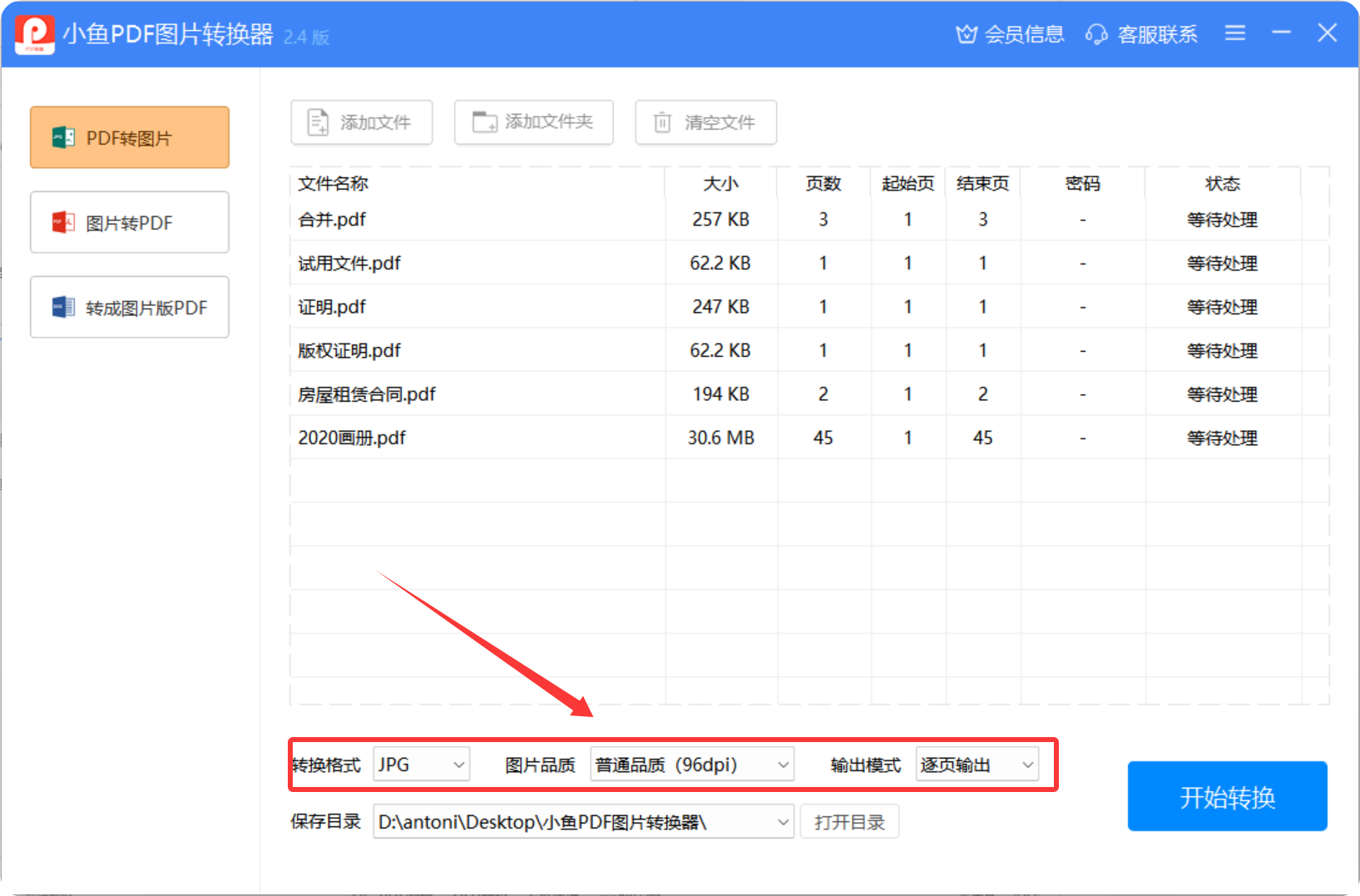
Task: Click the 状态 status cell of 证明.pdf
Action: tap(1222, 306)
